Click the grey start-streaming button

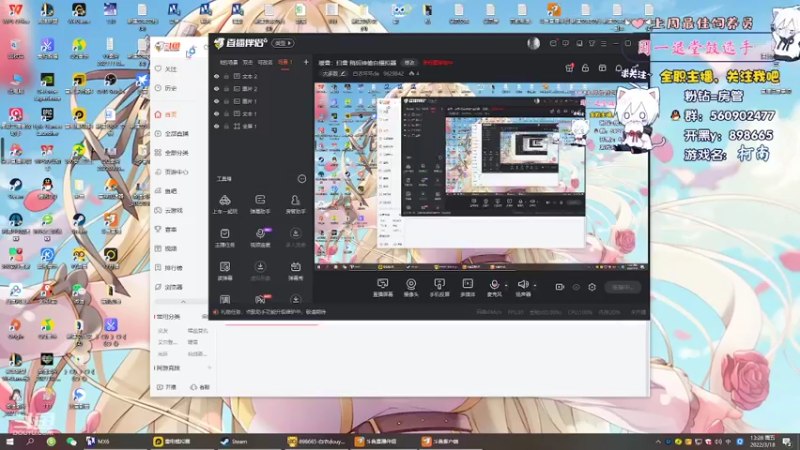pyautogui.click(x=622, y=287)
